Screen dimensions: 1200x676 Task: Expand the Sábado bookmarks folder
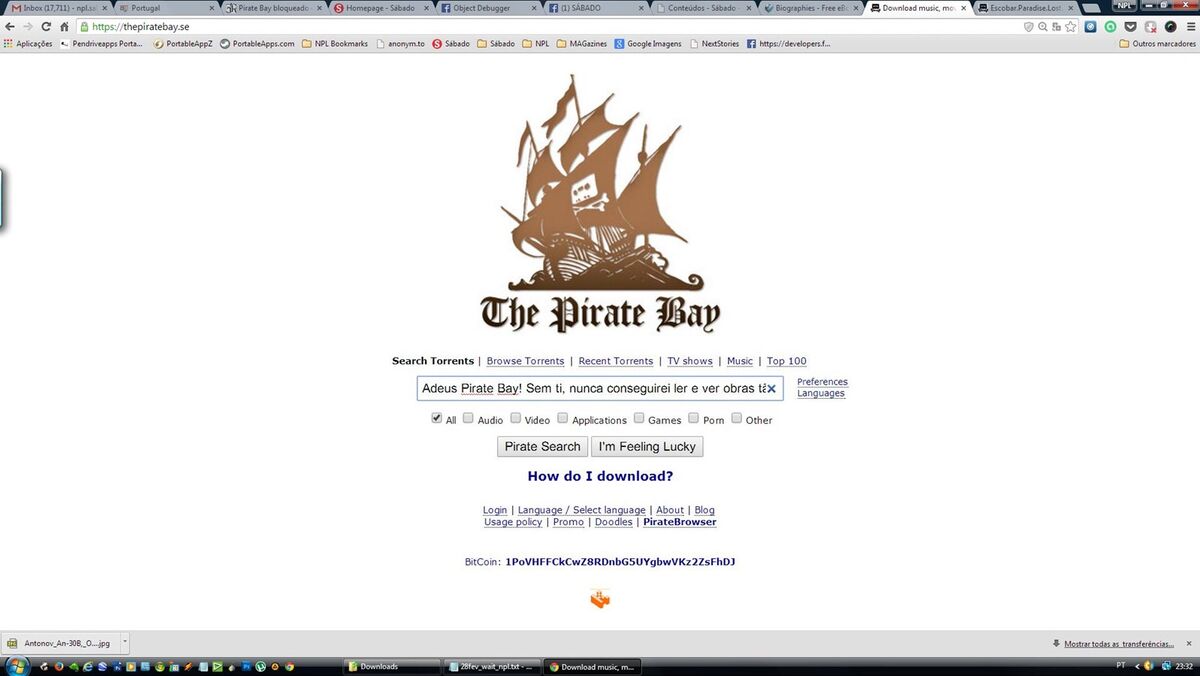point(496,44)
